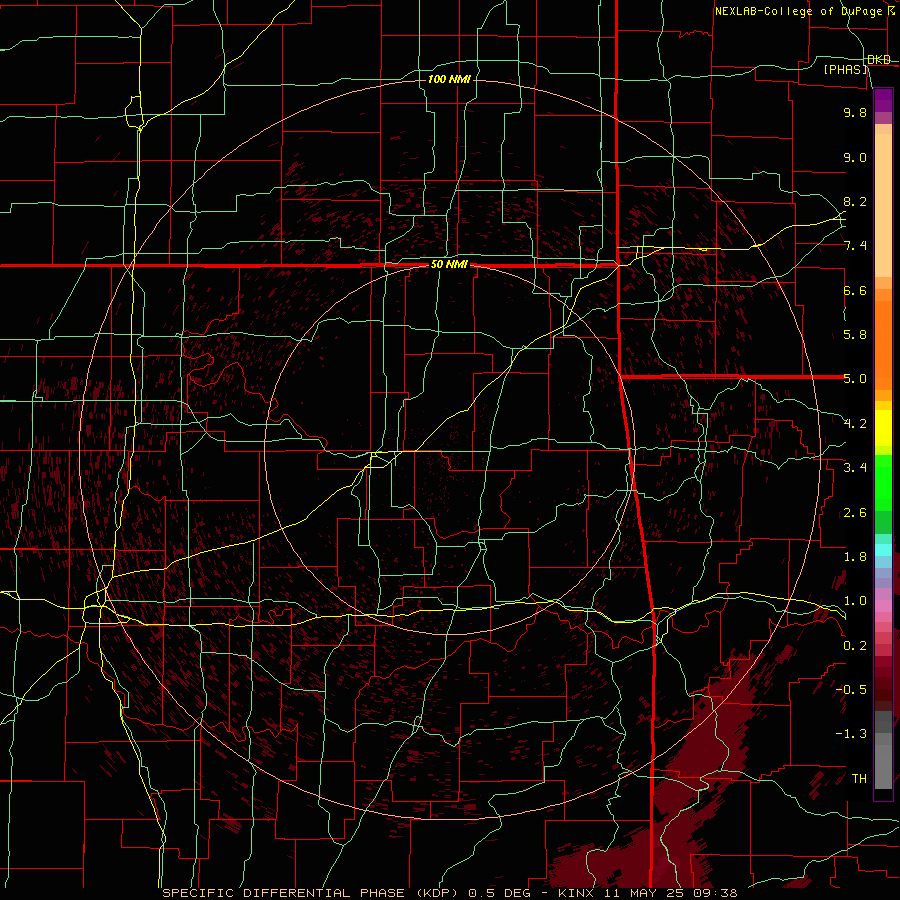Pick the bright green band of the color scale
Viewport: 900px width, 900px height.
click(883, 482)
